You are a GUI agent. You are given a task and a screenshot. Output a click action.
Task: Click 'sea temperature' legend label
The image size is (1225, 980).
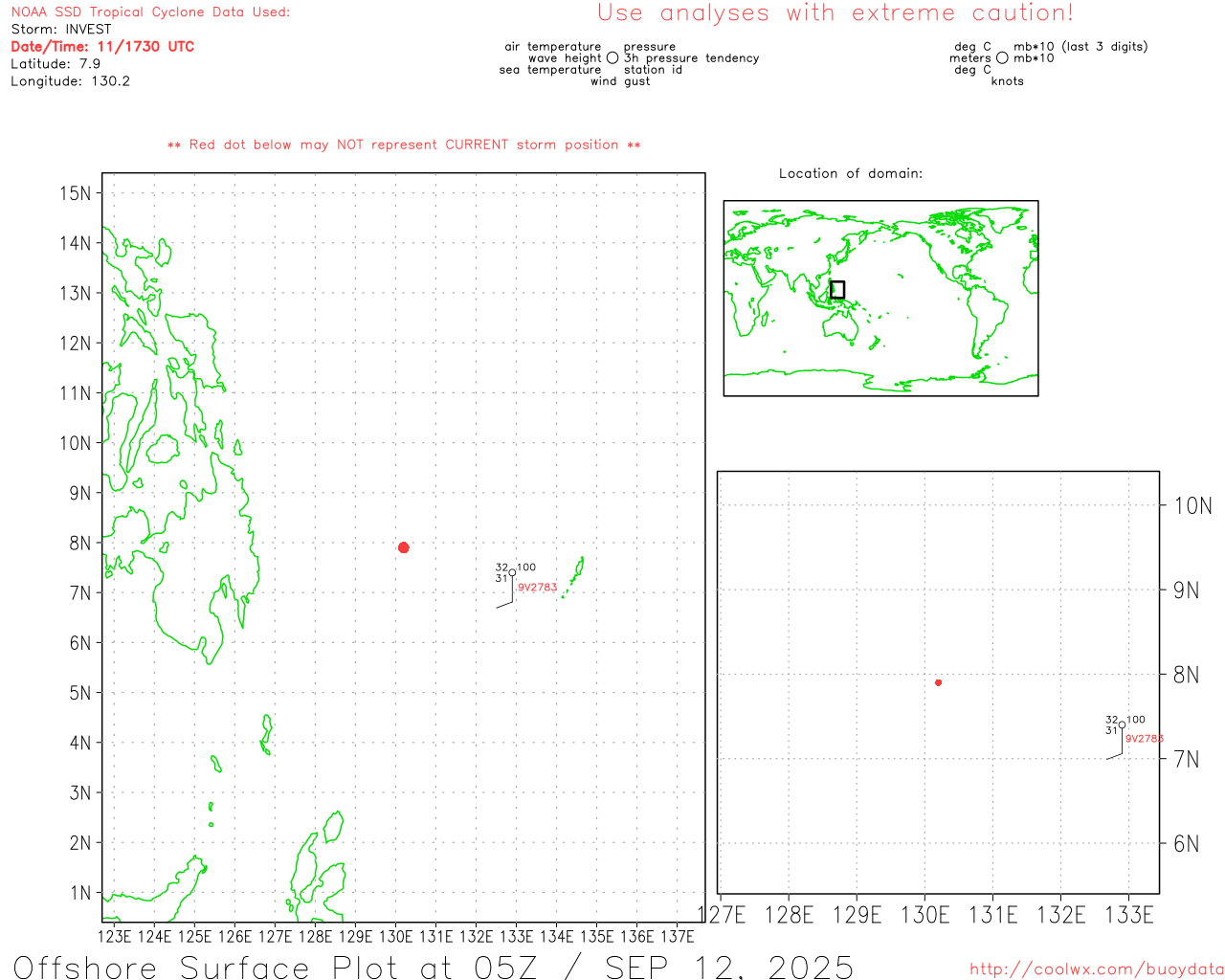click(x=550, y=70)
